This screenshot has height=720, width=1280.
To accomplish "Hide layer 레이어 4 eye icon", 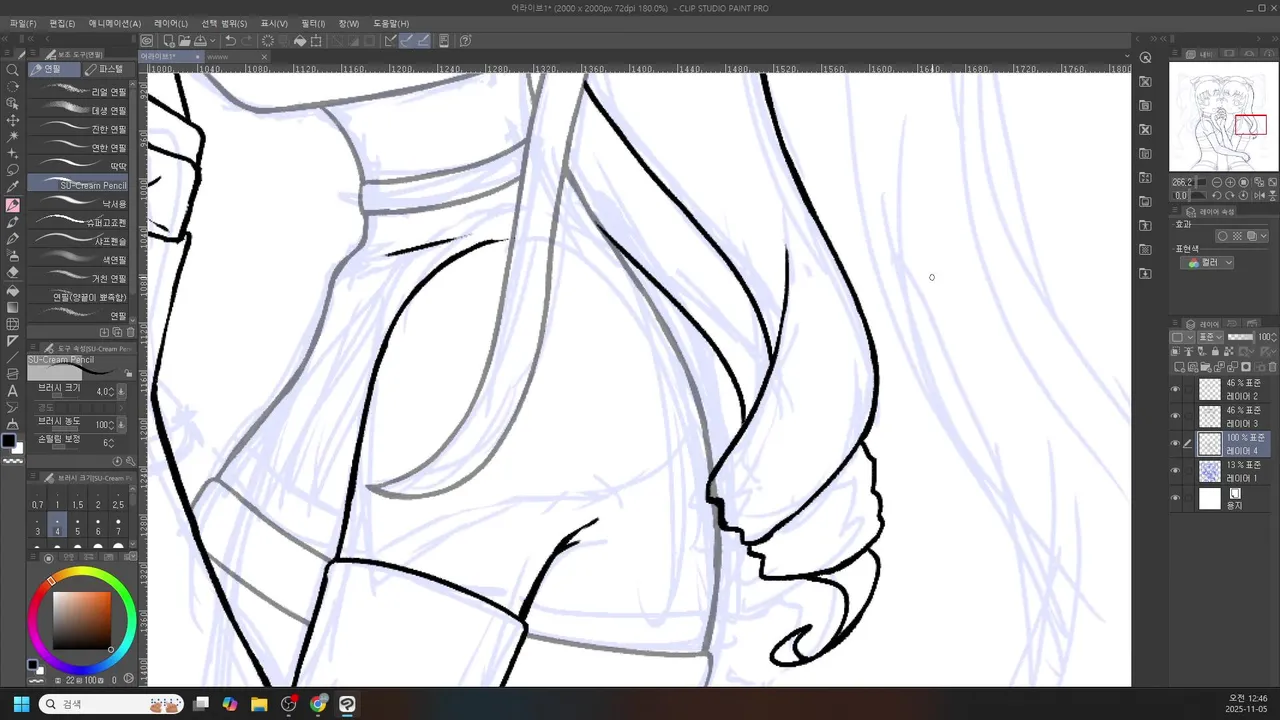I will [1175, 444].
